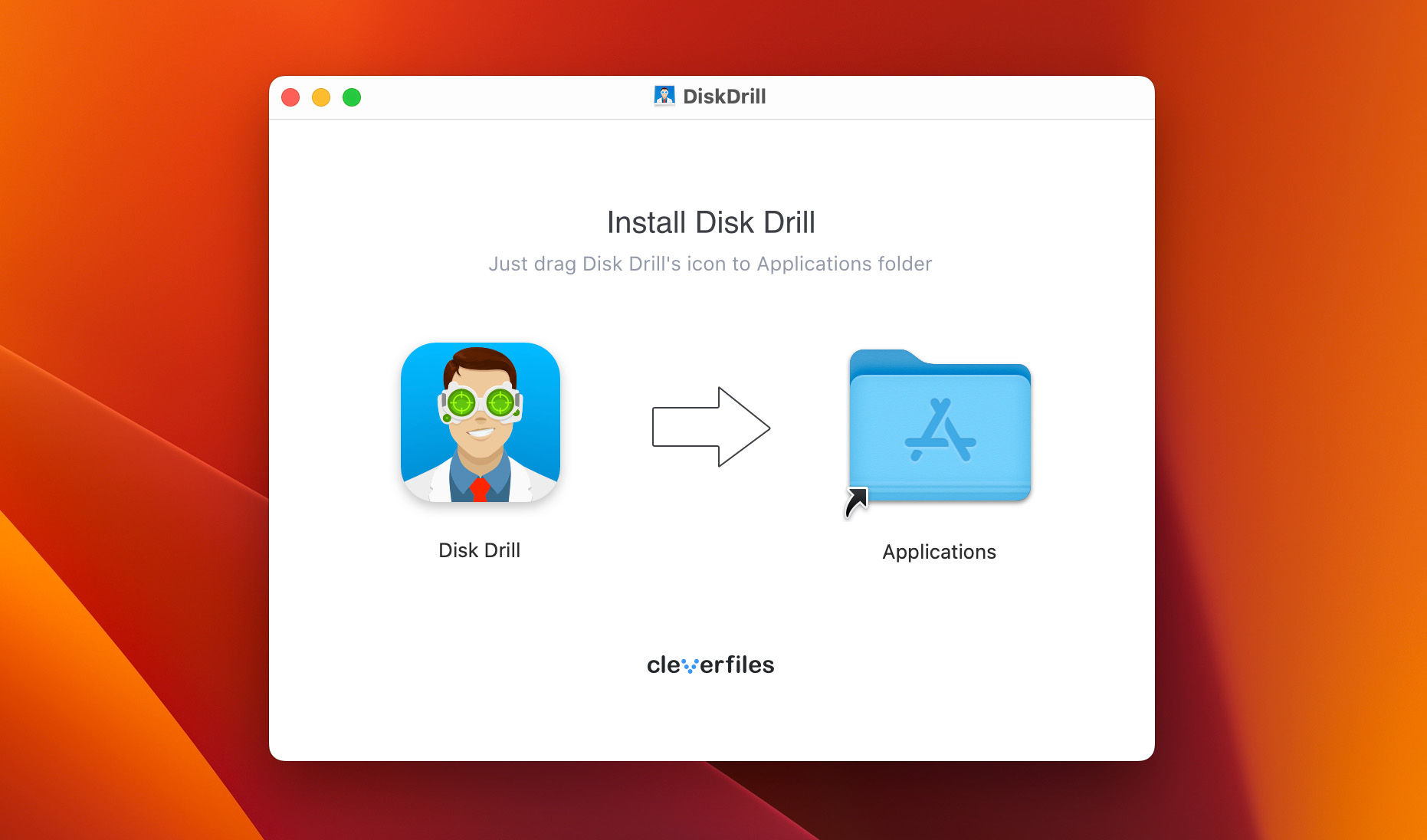The height and width of the screenshot is (840, 1427).
Task: Click the 'Disk Drill' icon label
Action: tap(480, 550)
